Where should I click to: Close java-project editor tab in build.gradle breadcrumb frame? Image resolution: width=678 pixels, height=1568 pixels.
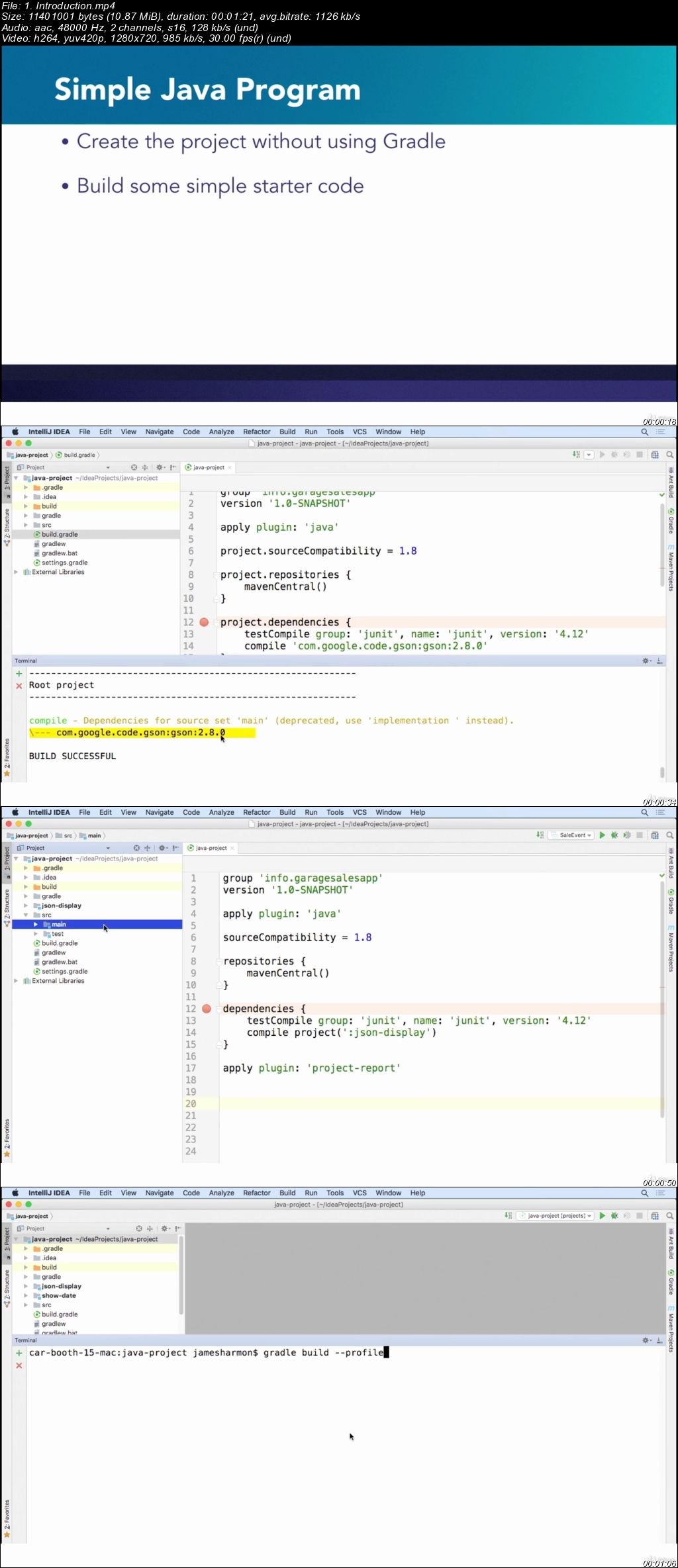click(x=230, y=467)
